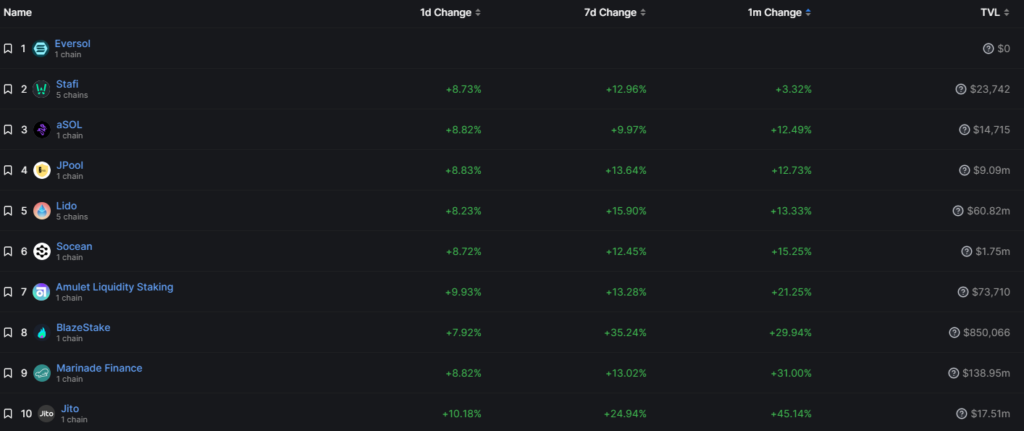Click the help icon beside Lido's TVL

958,210
